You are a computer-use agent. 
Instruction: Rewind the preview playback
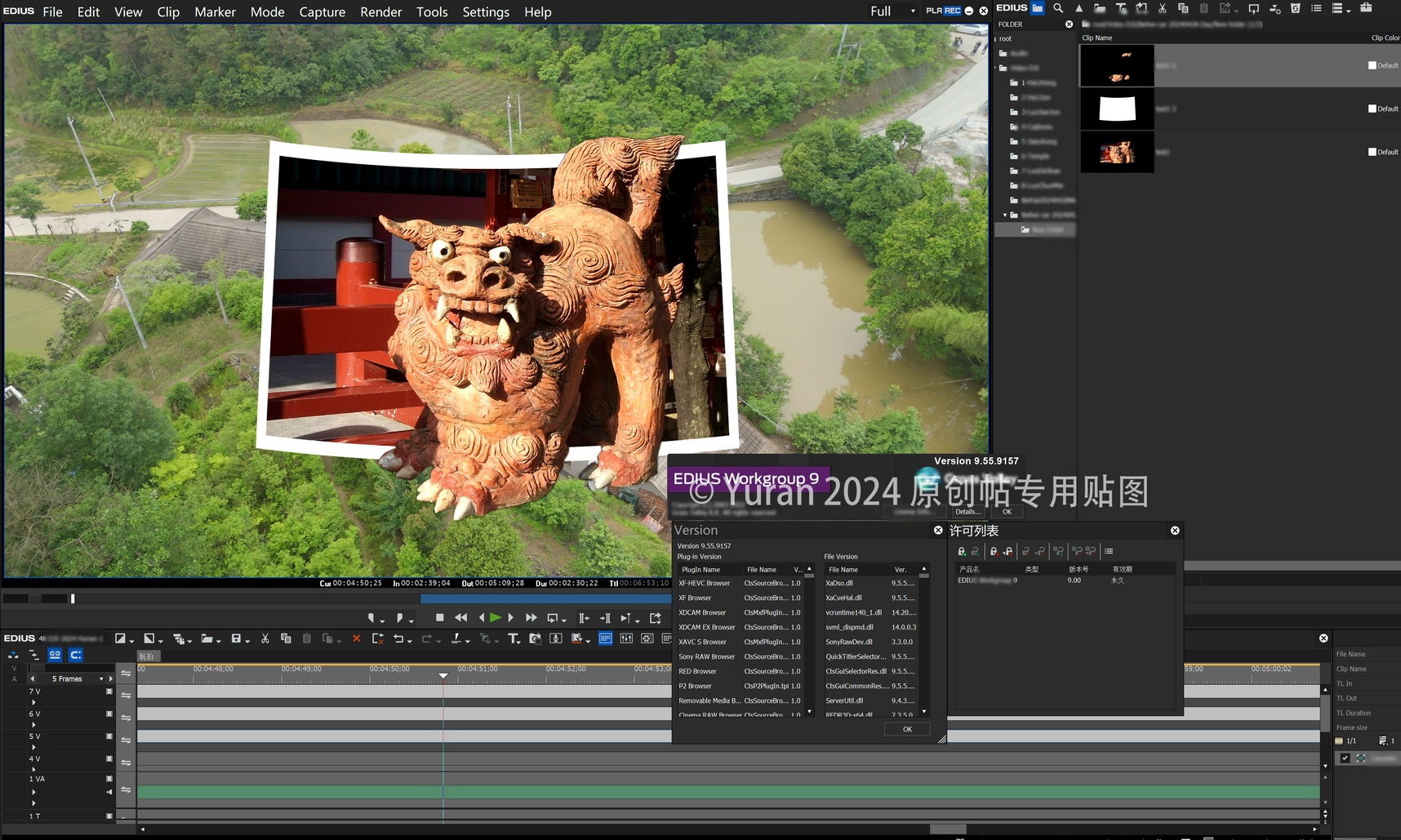(461, 618)
